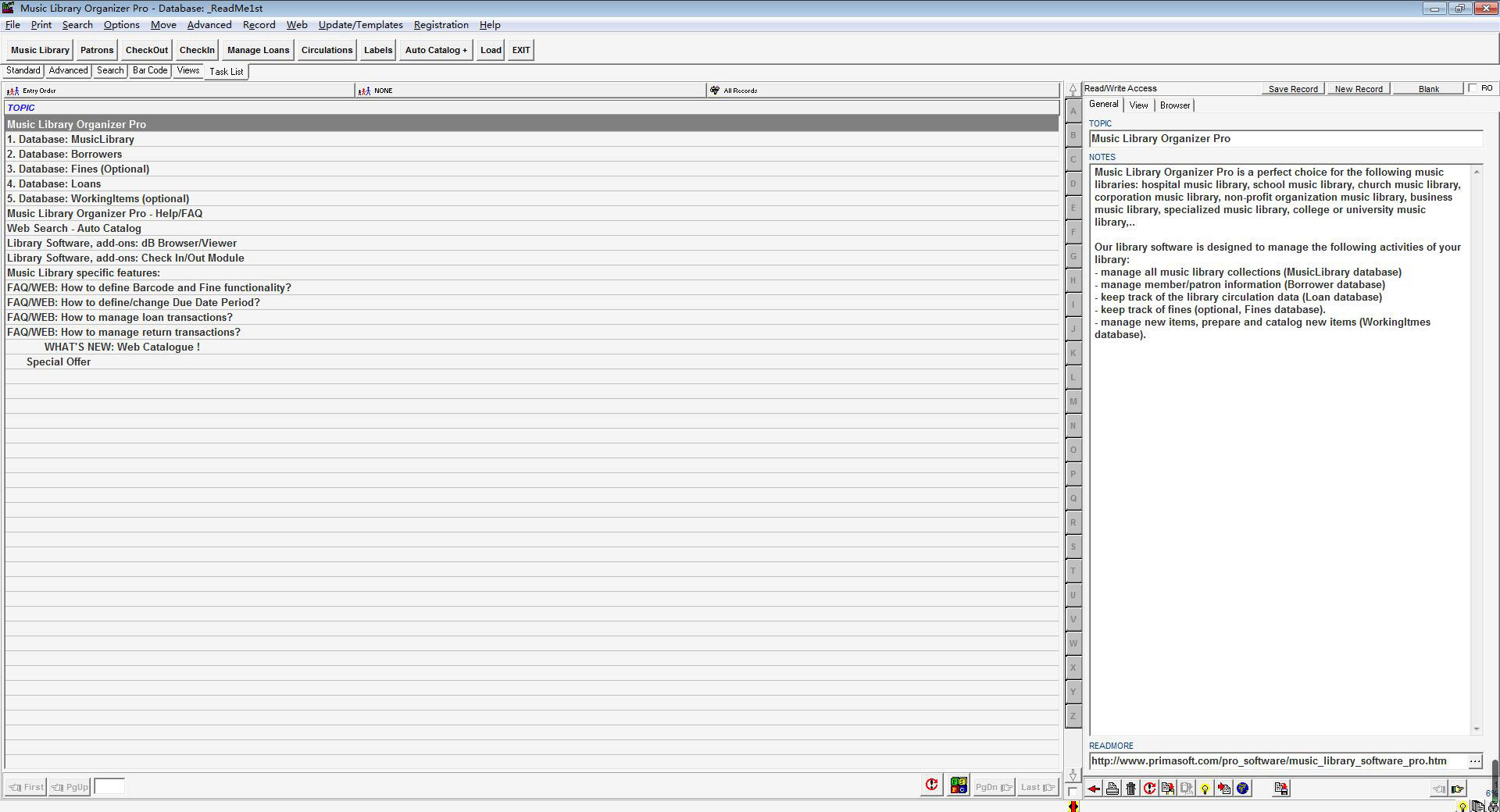Open the Advanced menu

(209, 25)
